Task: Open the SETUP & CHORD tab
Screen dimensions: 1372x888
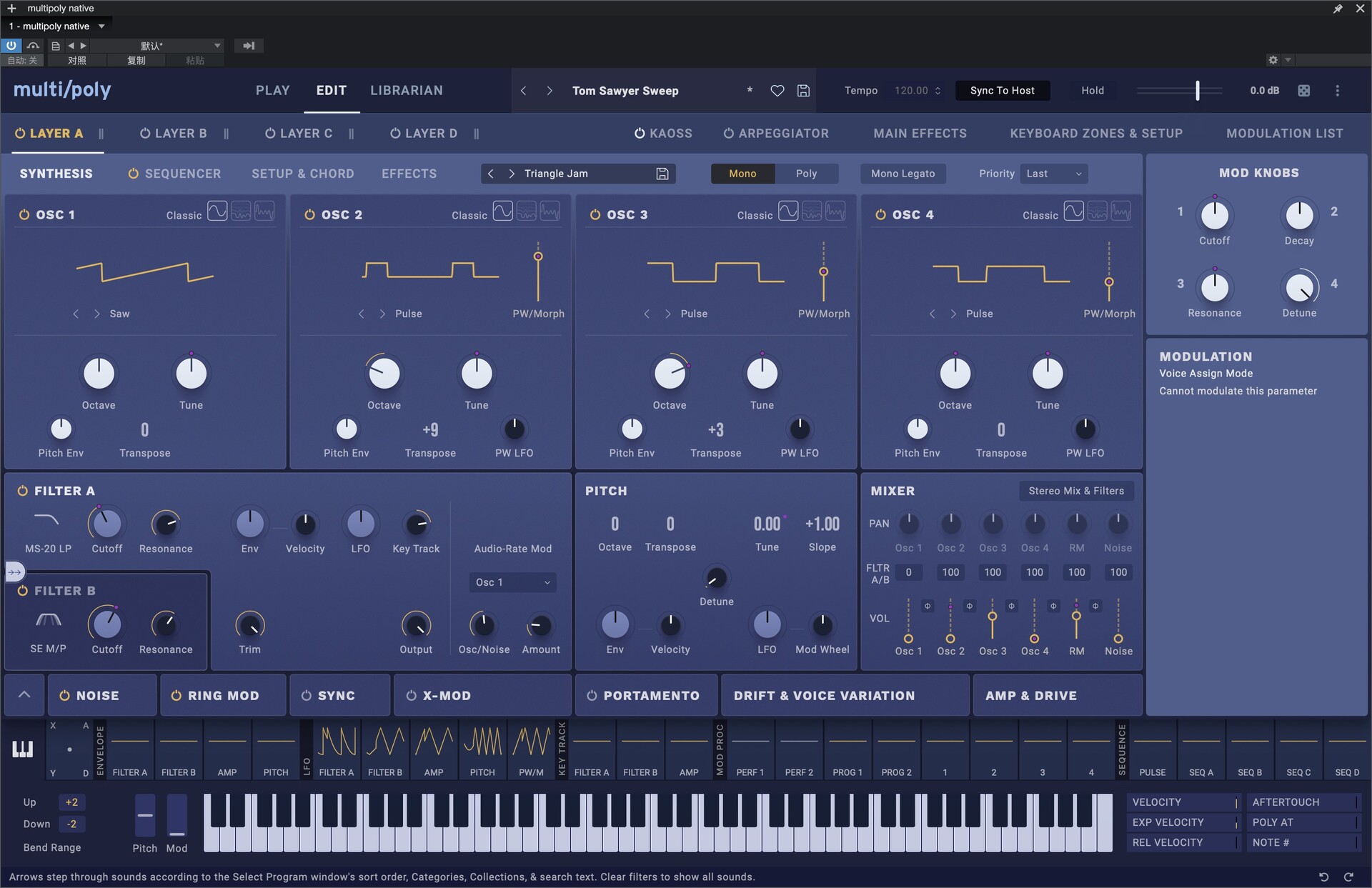Action: pyautogui.click(x=303, y=174)
